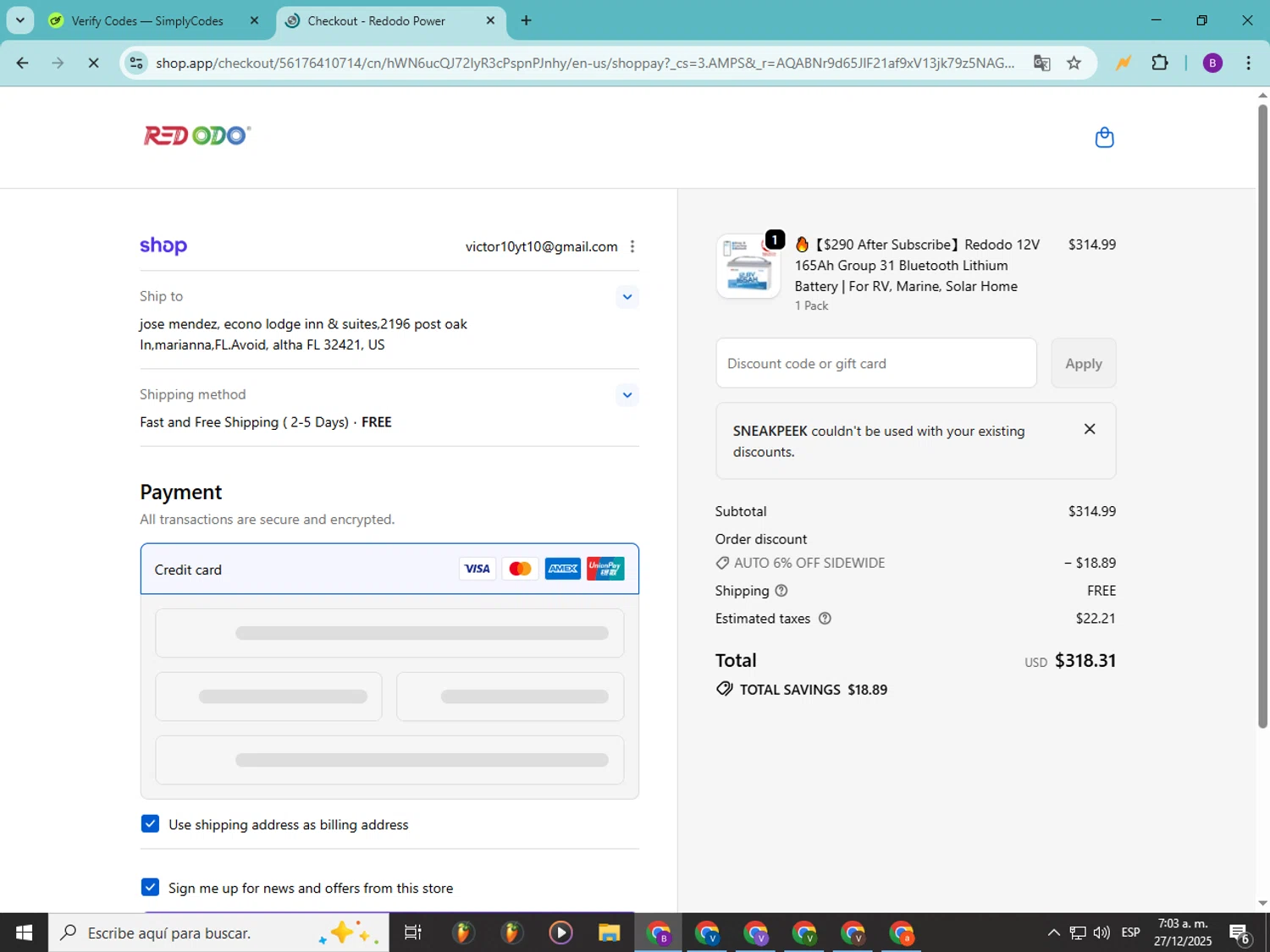Show hidden system tray icons
This screenshot has height=952, width=1270.
(1053, 933)
